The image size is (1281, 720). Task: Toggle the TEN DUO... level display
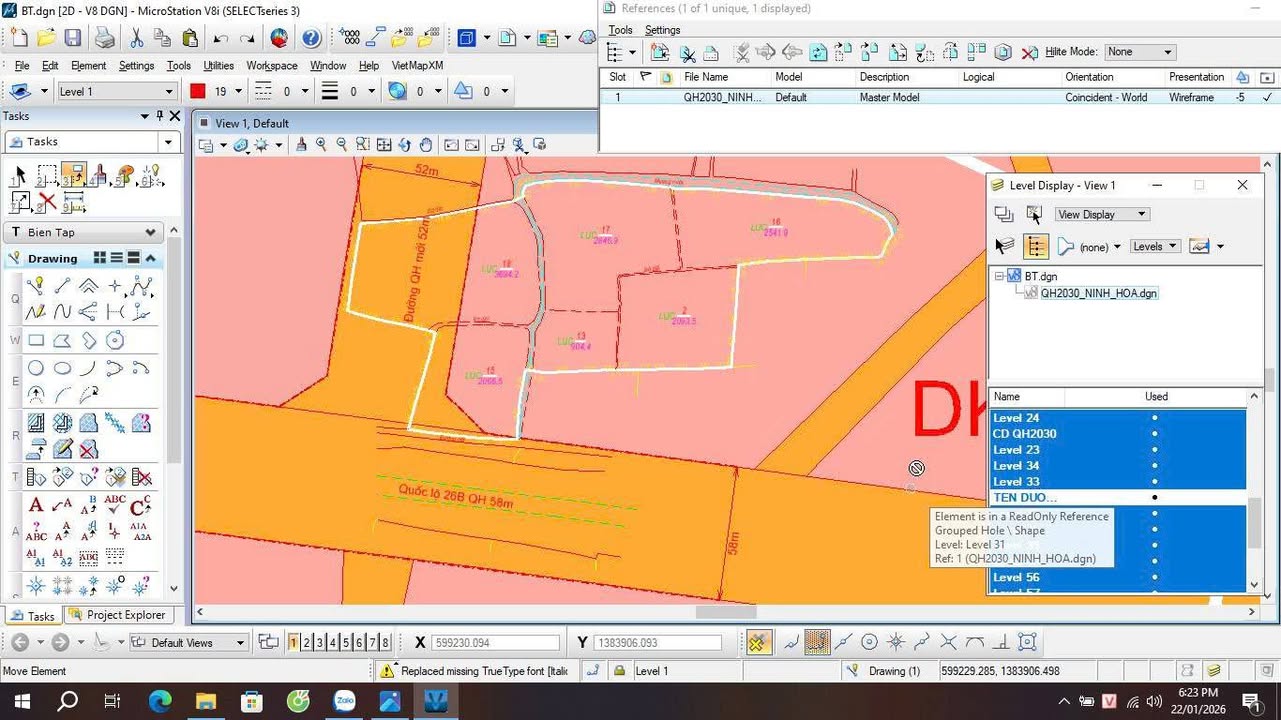[1025, 497]
